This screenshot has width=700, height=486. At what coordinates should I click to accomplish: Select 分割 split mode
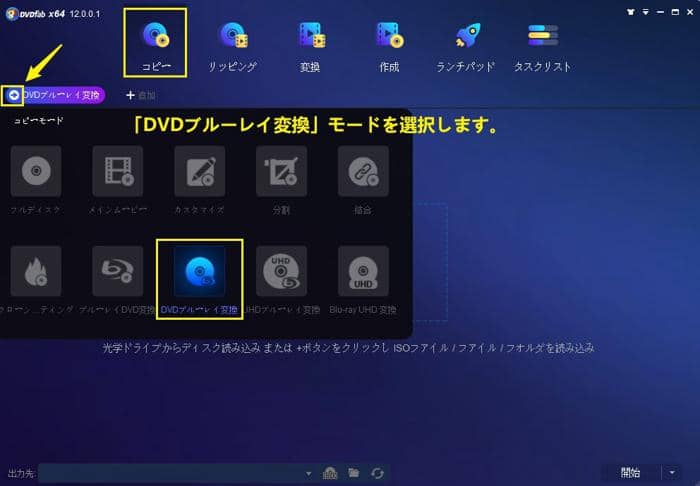pos(281,171)
